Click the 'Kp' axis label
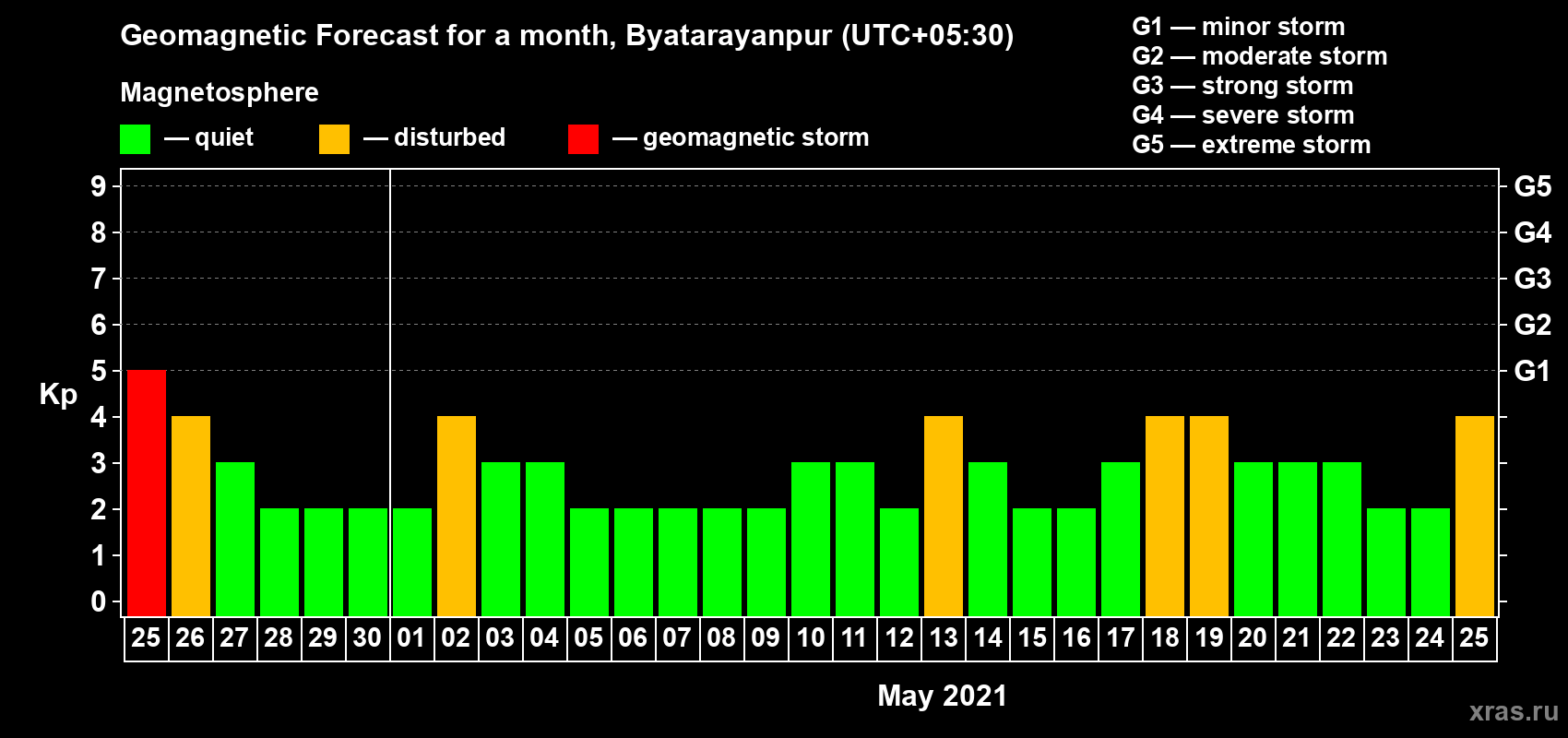 click(x=58, y=395)
